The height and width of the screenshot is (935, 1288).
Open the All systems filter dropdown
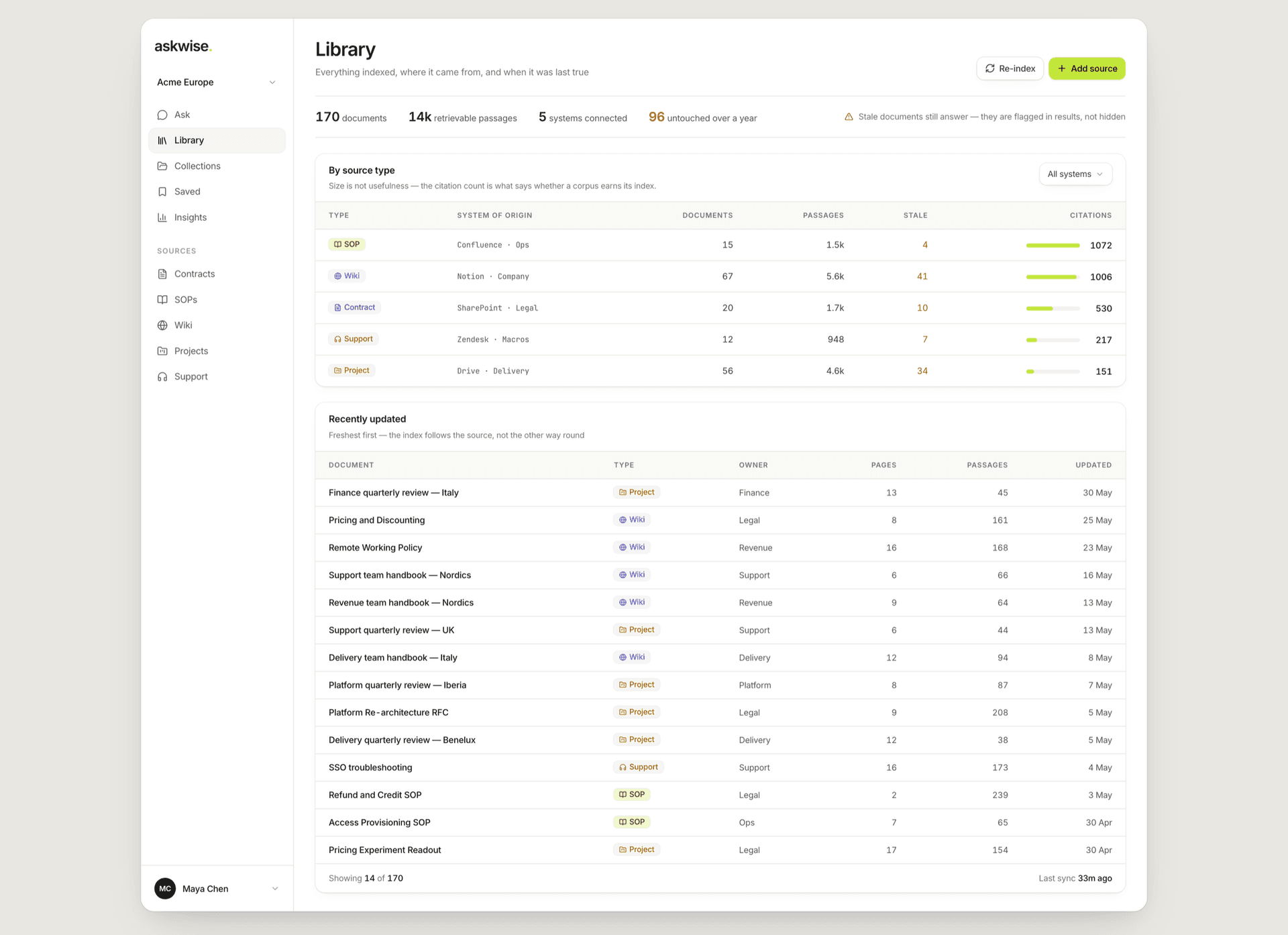1075,174
